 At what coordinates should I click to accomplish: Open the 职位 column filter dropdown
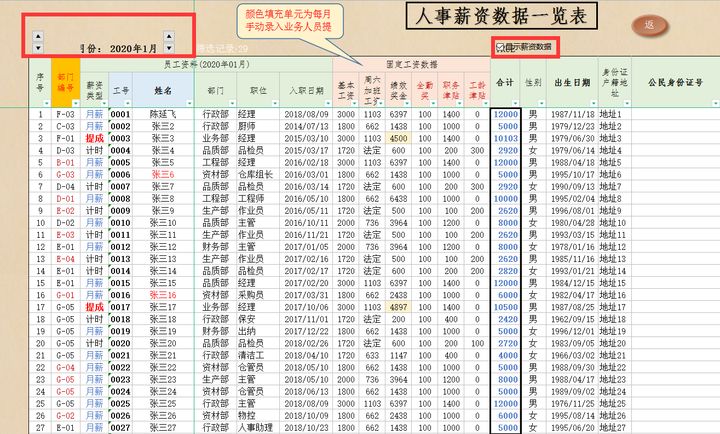[x=275, y=103]
